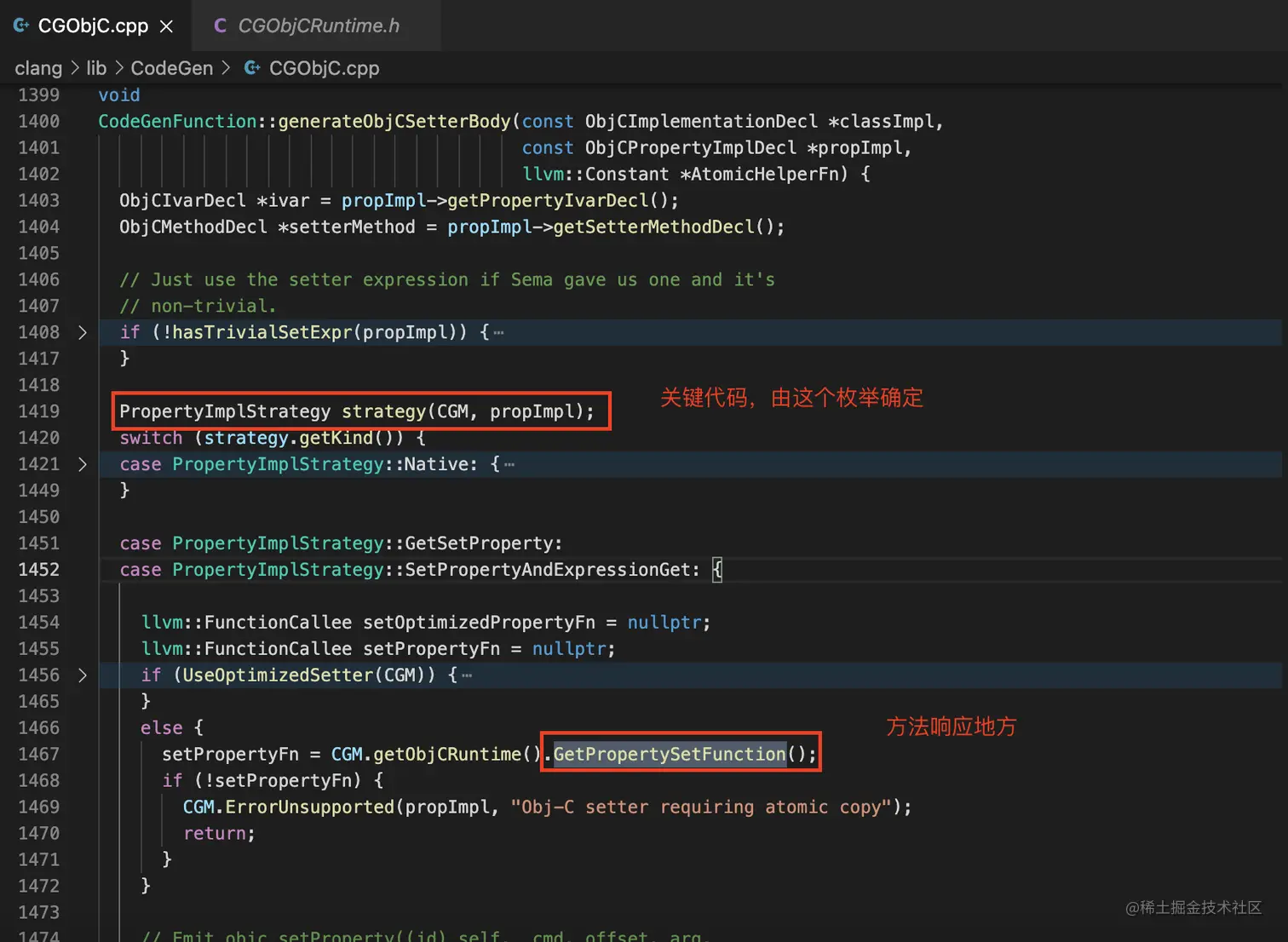Click the C++ icon beside CGObjC.cpp in breadcrumbs
Screen dimensions: 1288x942
coord(251,67)
